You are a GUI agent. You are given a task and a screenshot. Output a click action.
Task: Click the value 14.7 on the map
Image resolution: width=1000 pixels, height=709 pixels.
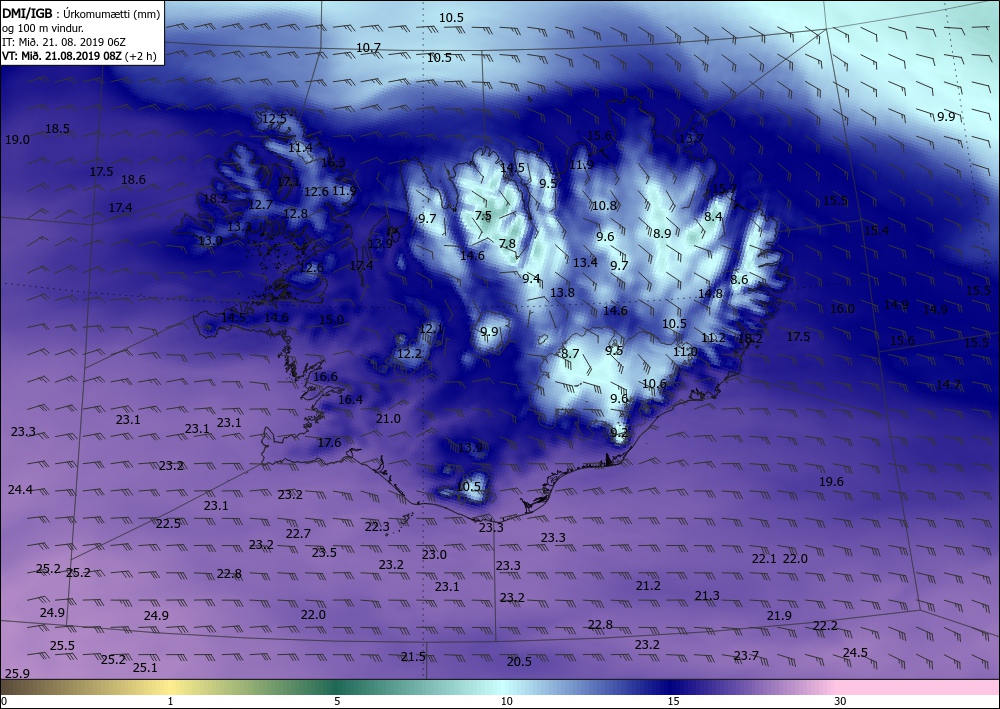(948, 384)
